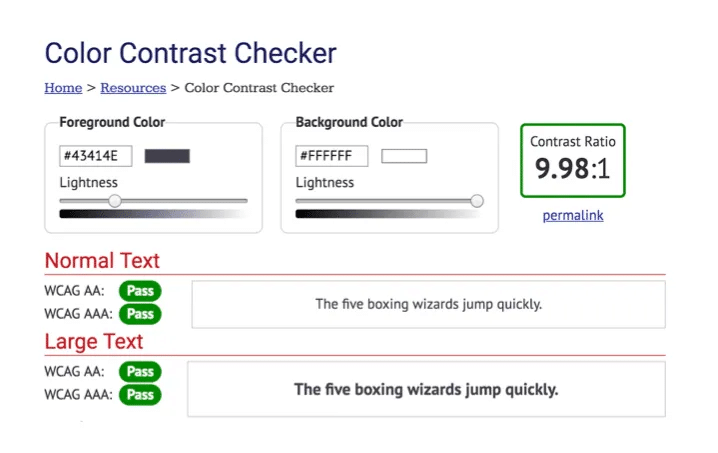
Task: Click the Large Text WCAG AAA Pass badge
Action: pyautogui.click(x=140, y=395)
